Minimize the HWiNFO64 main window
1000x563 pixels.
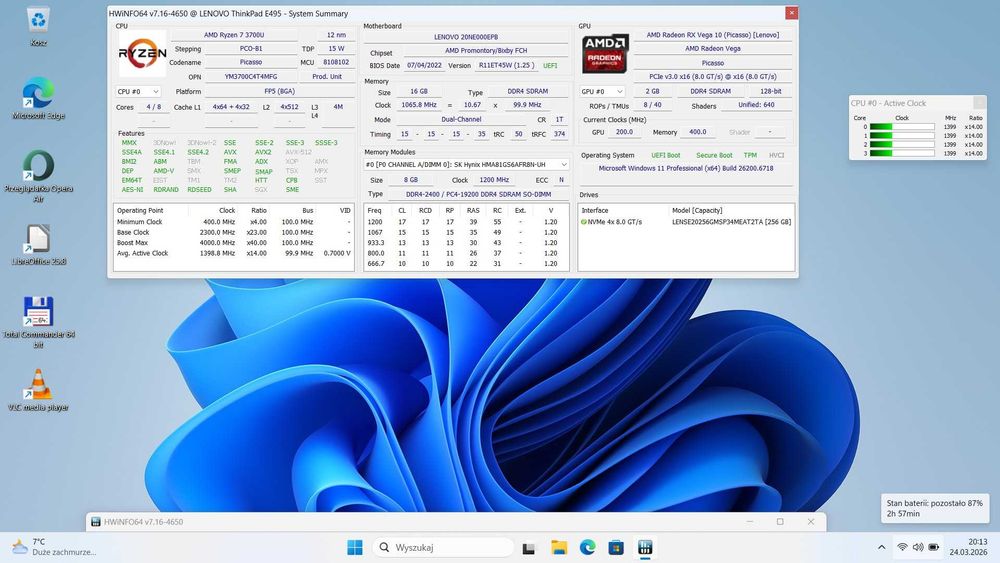750,522
